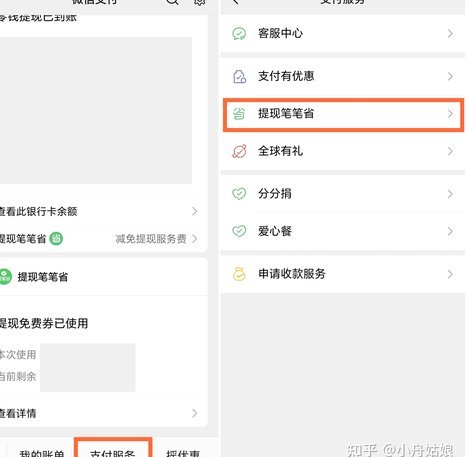Tap the 申请收款服务 money bag icon
This screenshot has height=457, width=466.
click(x=239, y=274)
